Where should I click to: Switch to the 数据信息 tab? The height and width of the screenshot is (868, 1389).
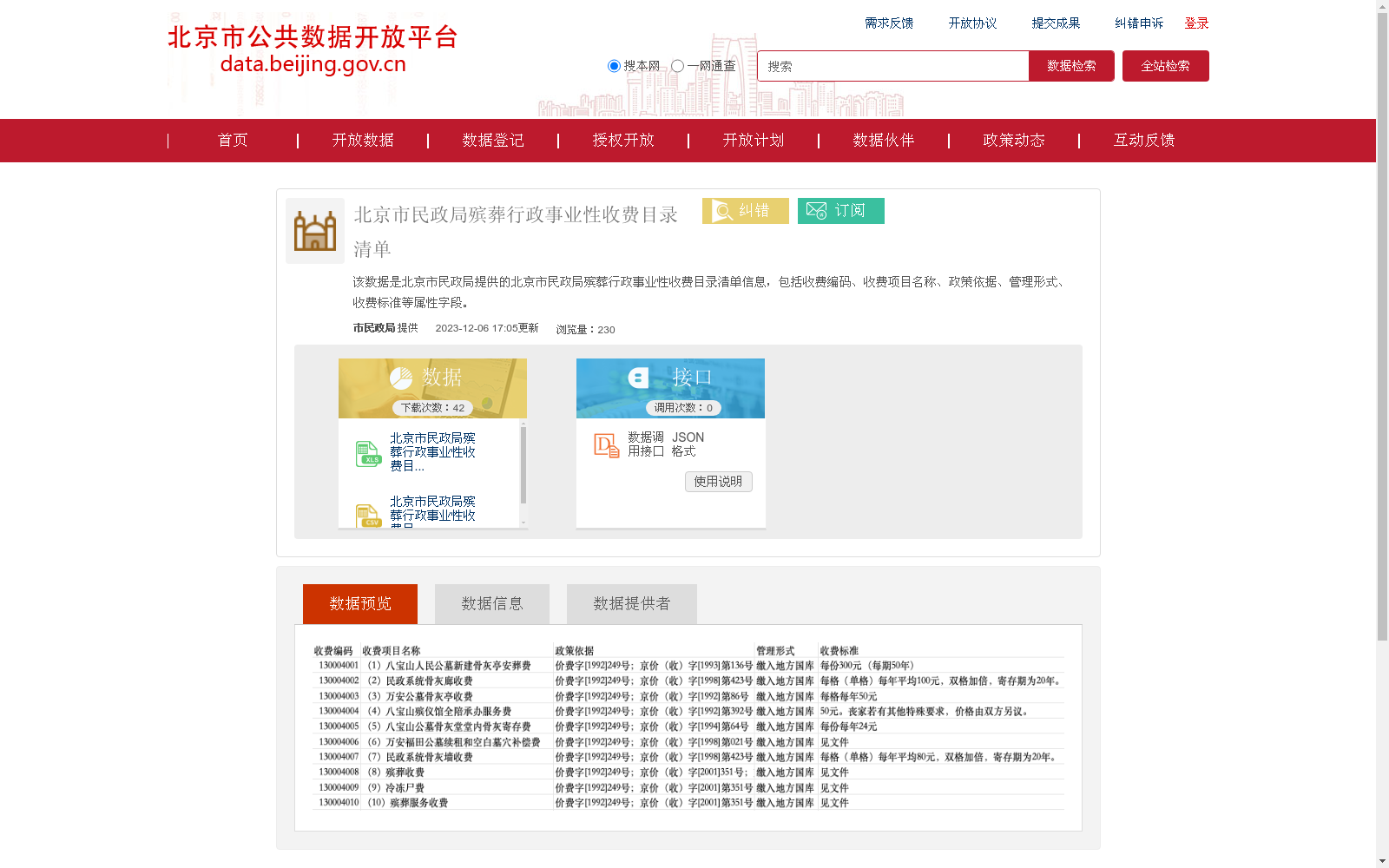pyautogui.click(x=492, y=604)
